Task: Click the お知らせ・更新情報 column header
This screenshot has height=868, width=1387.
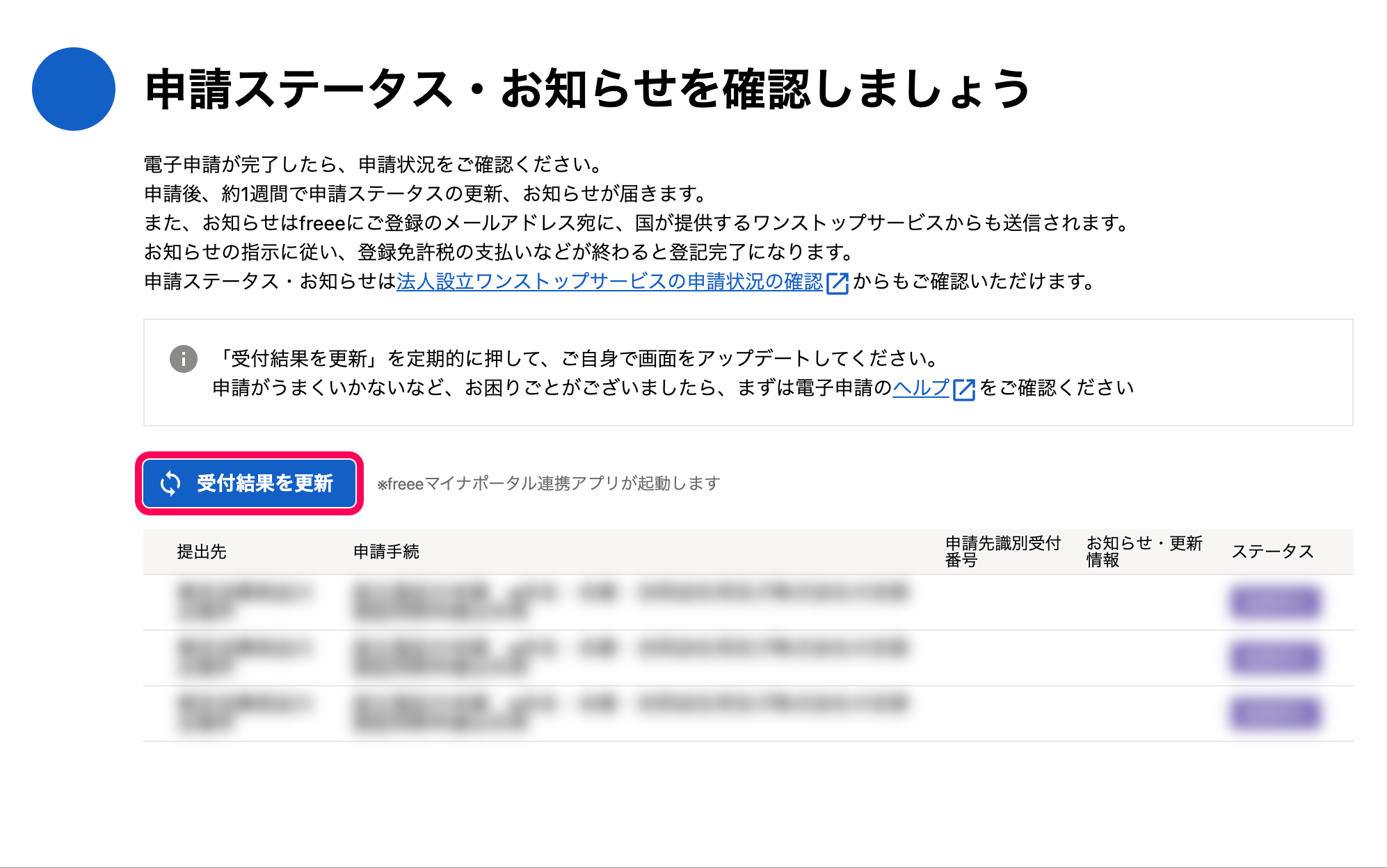Action: tap(1144, 552)
